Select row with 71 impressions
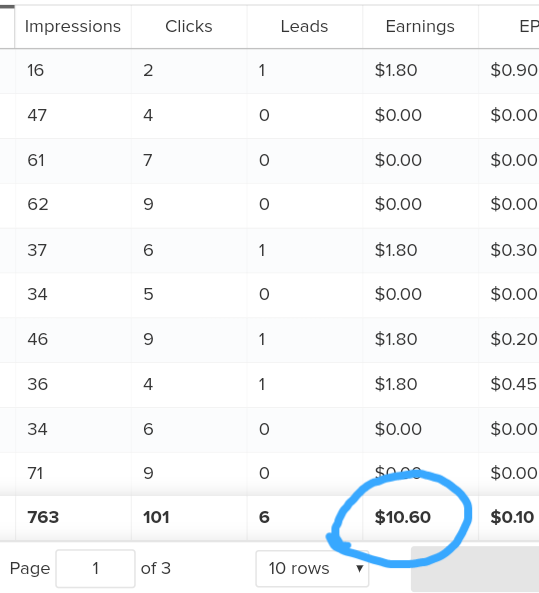This screenshot has width=539, height=593. 269,473
